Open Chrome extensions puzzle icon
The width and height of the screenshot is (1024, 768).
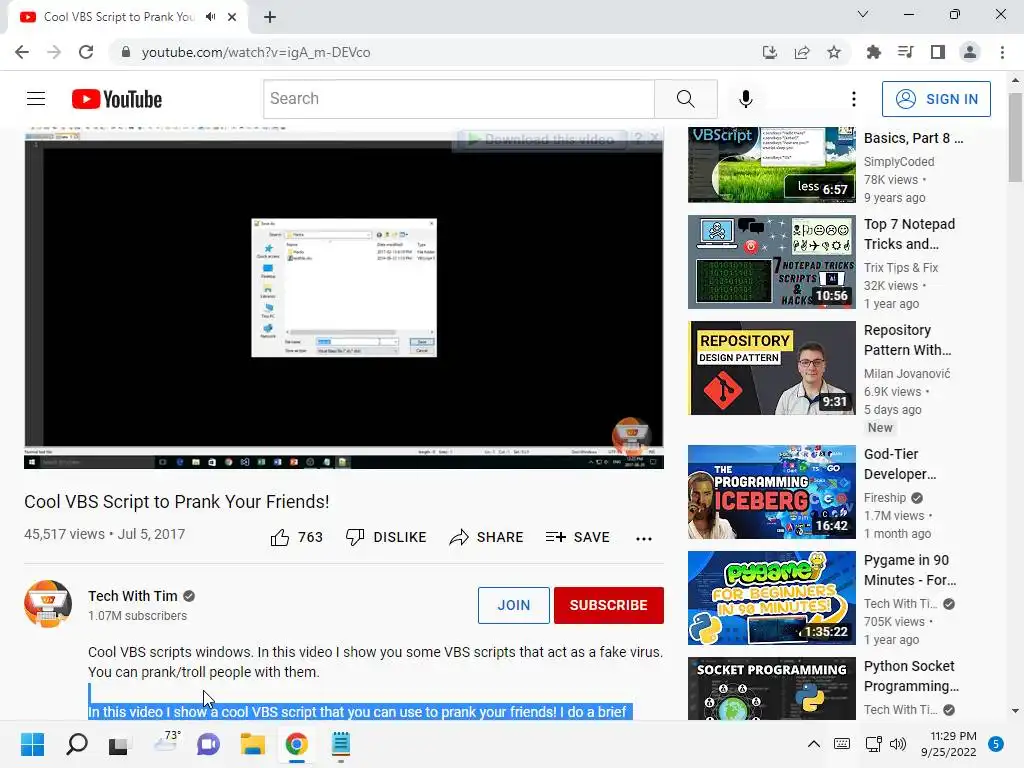click(x=873, y=52)
